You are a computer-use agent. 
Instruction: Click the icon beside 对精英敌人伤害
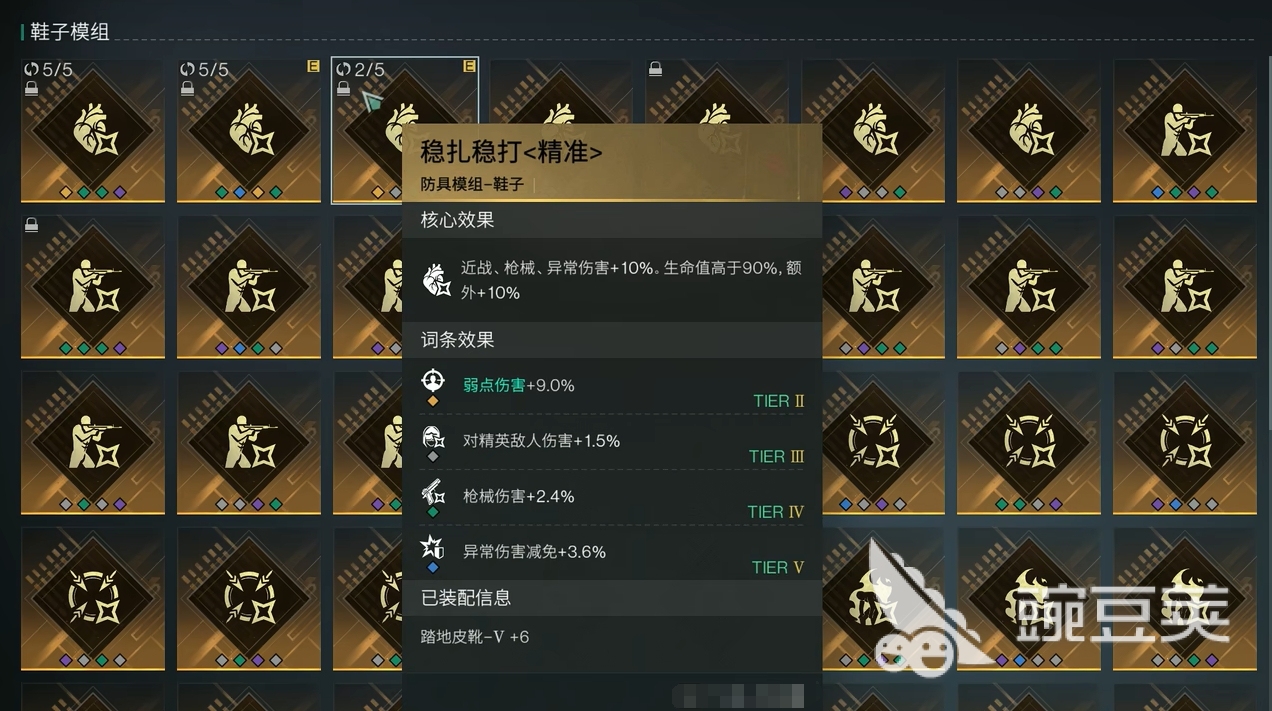[433, 436]
